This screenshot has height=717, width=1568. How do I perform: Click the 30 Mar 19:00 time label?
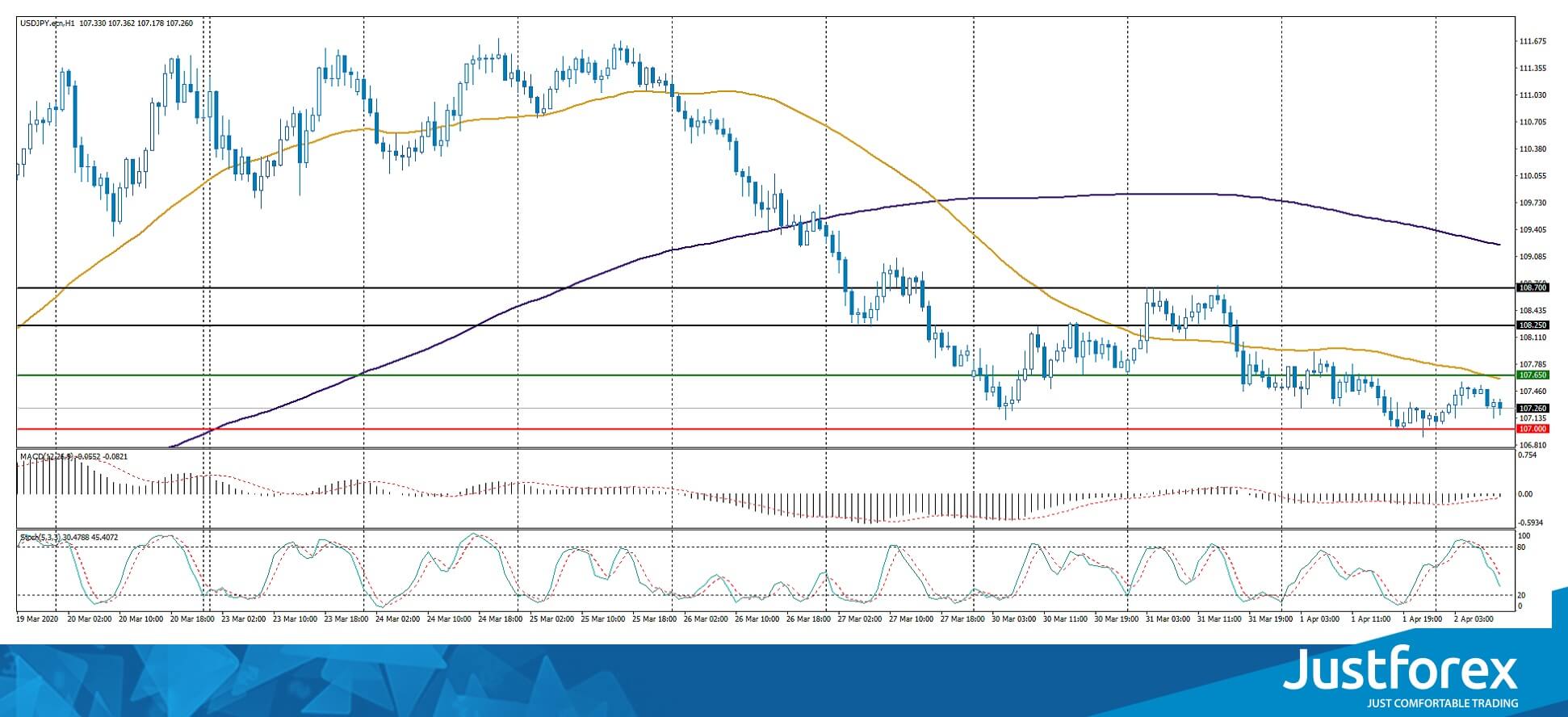[1118, 619]
